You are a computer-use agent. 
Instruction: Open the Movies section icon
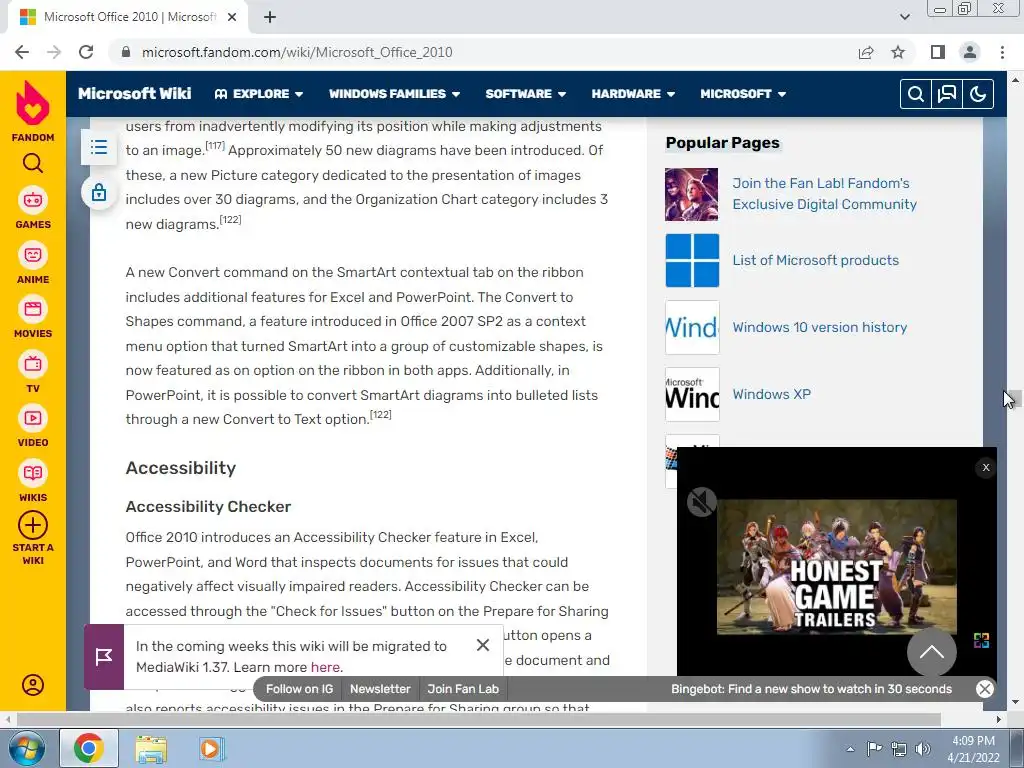33,309
